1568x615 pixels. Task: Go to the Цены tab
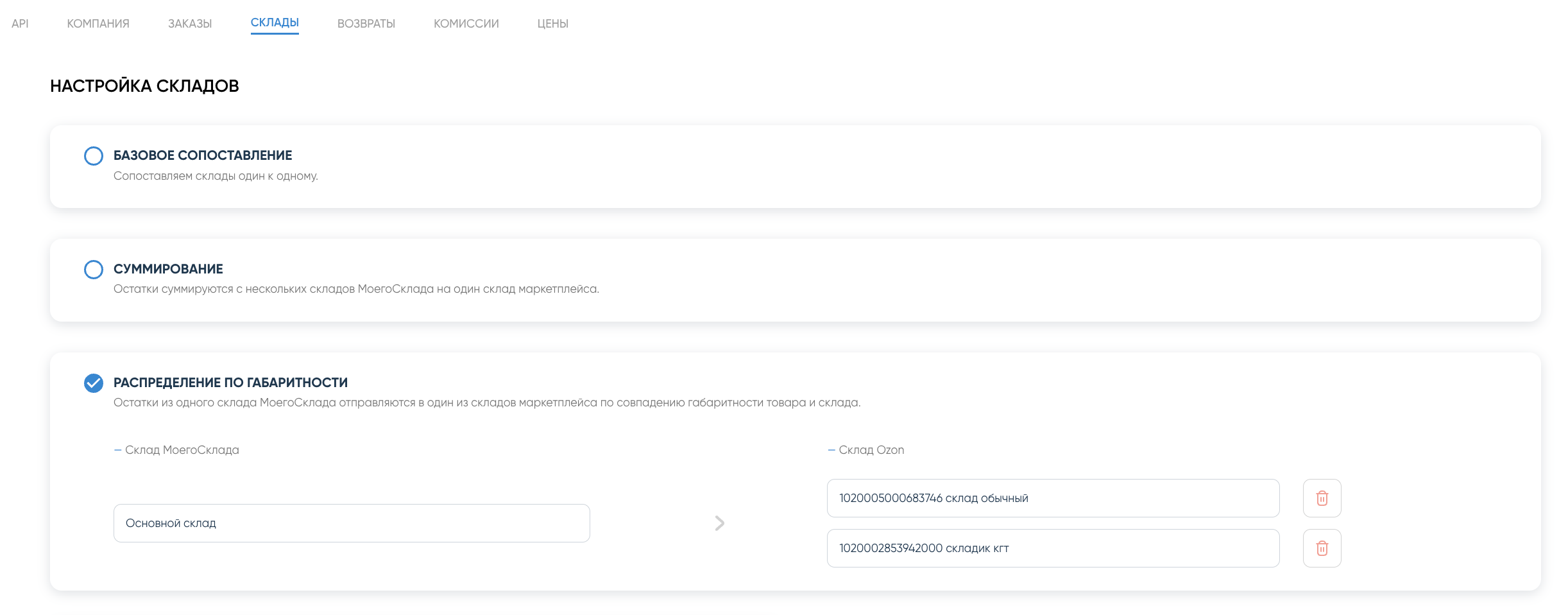(552, 24)
